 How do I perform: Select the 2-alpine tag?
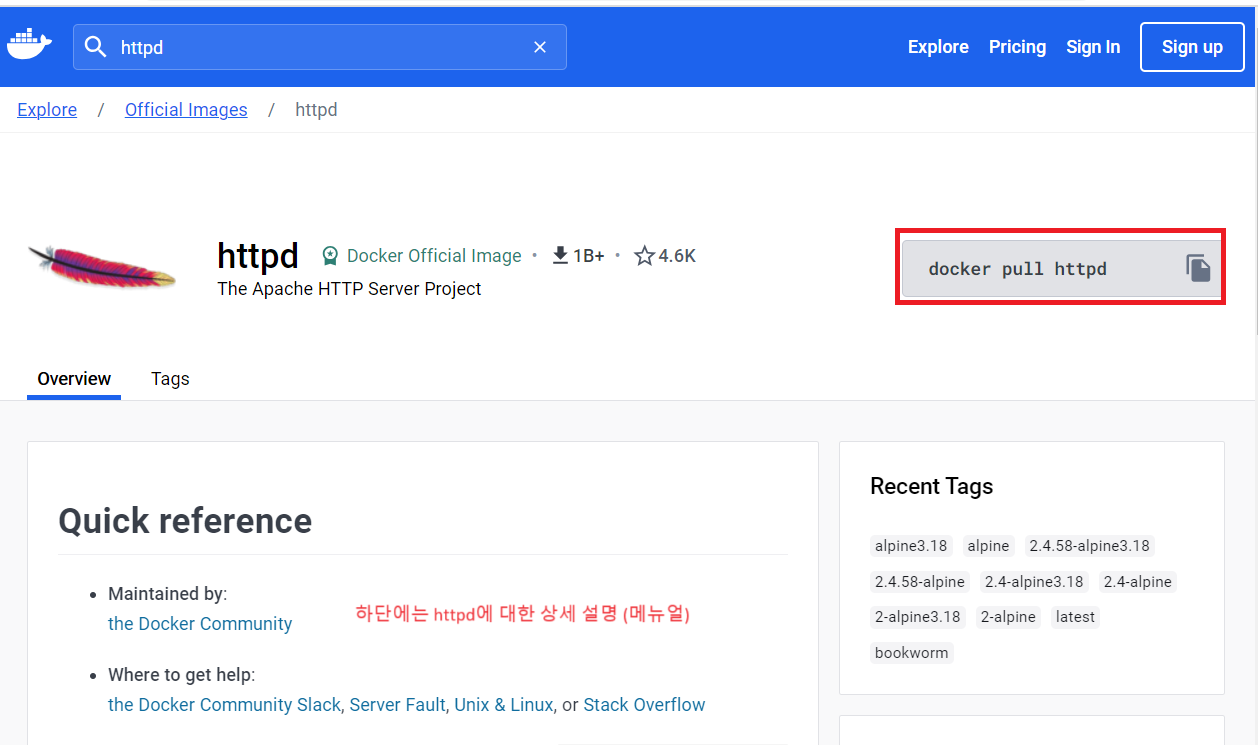point(1008,617)
